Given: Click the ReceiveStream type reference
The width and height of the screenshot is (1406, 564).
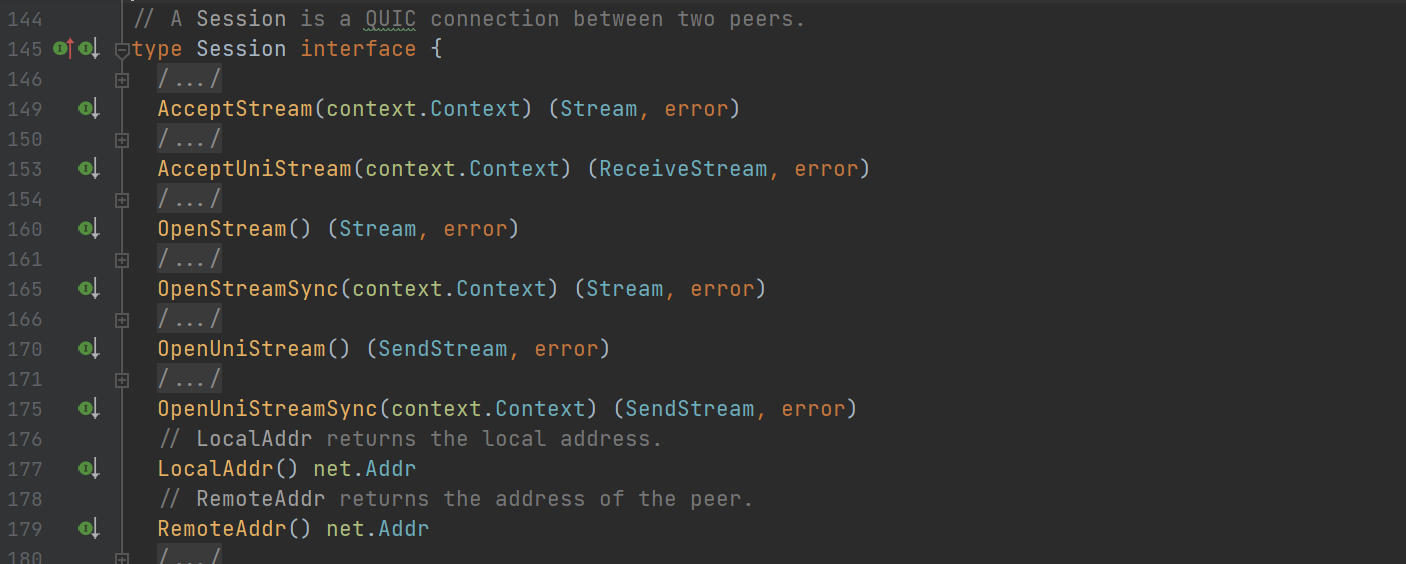Looking at the screenshot, I should coord(683,169).
